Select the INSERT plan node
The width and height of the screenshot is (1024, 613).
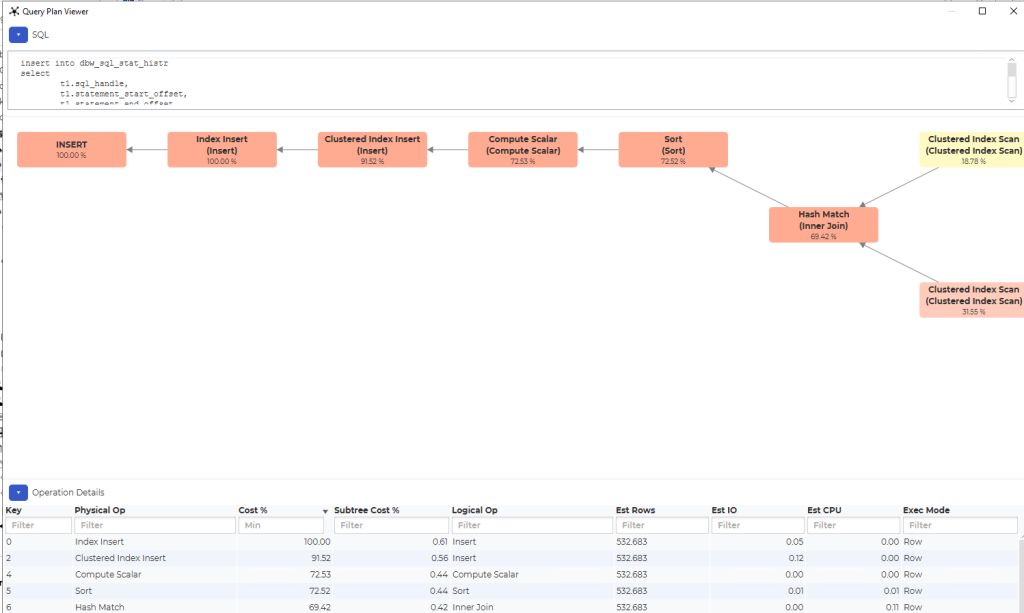[x=72, y=149]
